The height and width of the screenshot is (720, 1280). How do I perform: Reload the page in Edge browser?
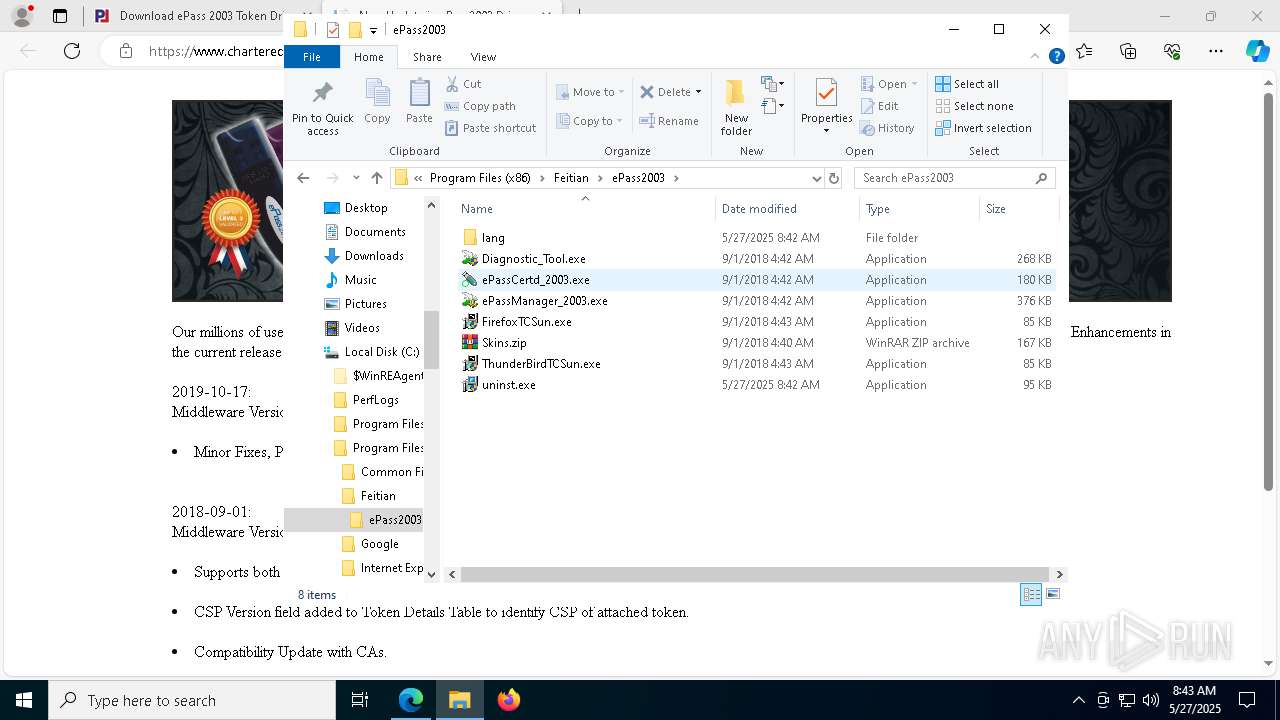point(72,50)
